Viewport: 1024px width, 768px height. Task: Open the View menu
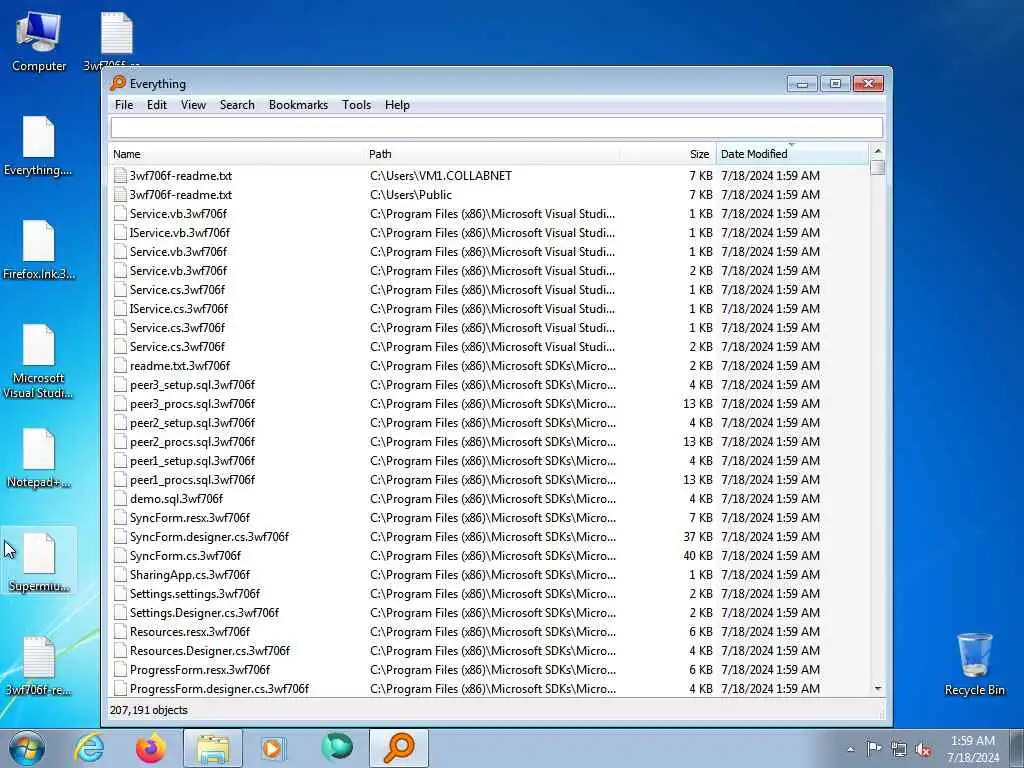[x=193, y=104]
